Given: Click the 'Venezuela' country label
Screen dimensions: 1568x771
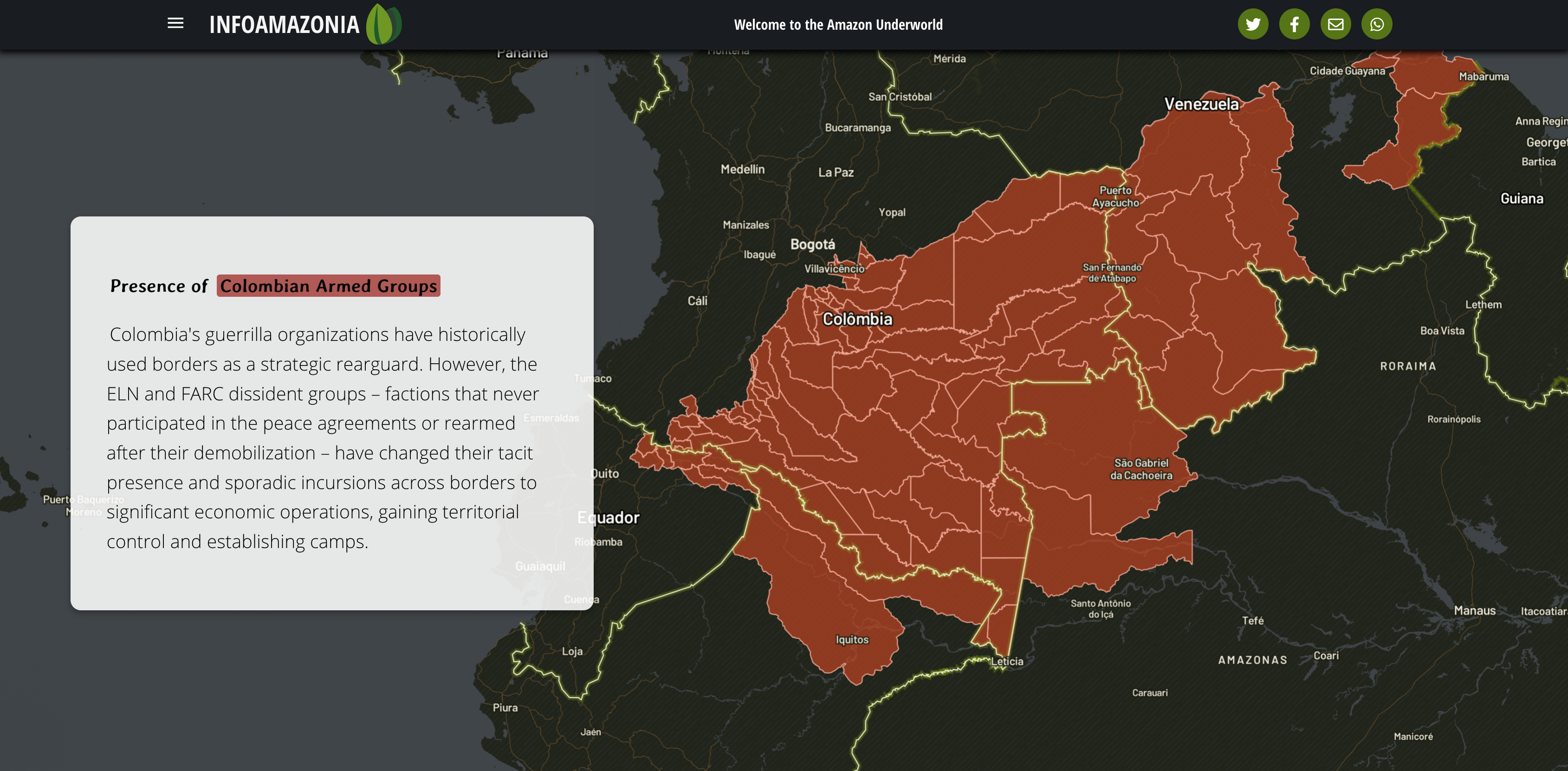Looking at the screenshot, I should point(1202,104).
